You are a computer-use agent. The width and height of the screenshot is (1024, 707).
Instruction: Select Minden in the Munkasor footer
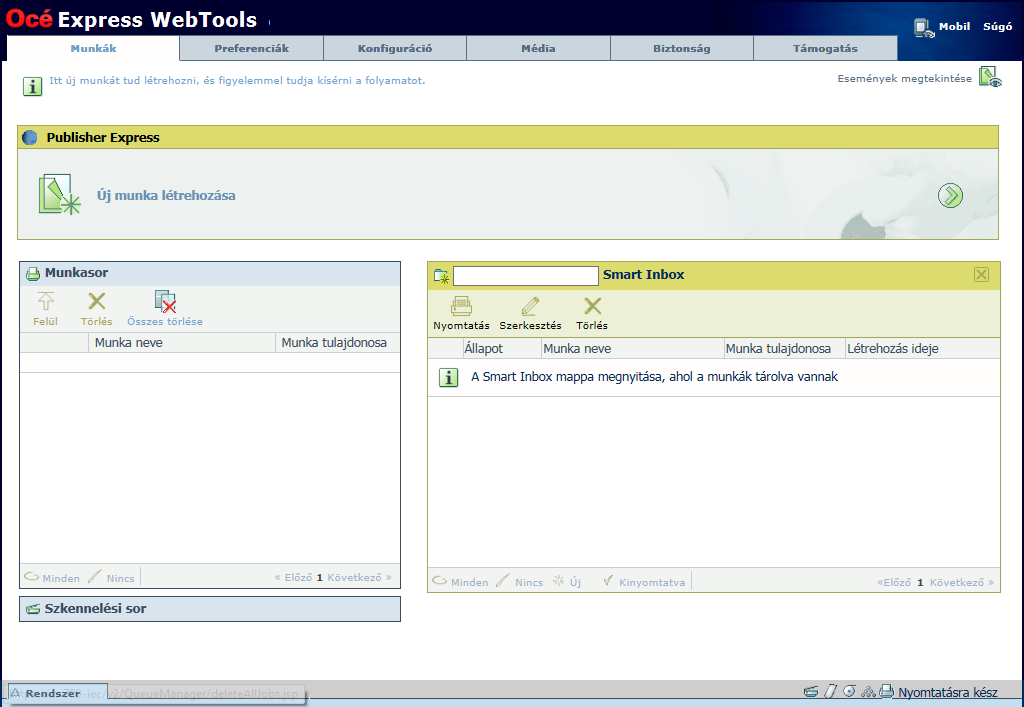pos(52,578)
